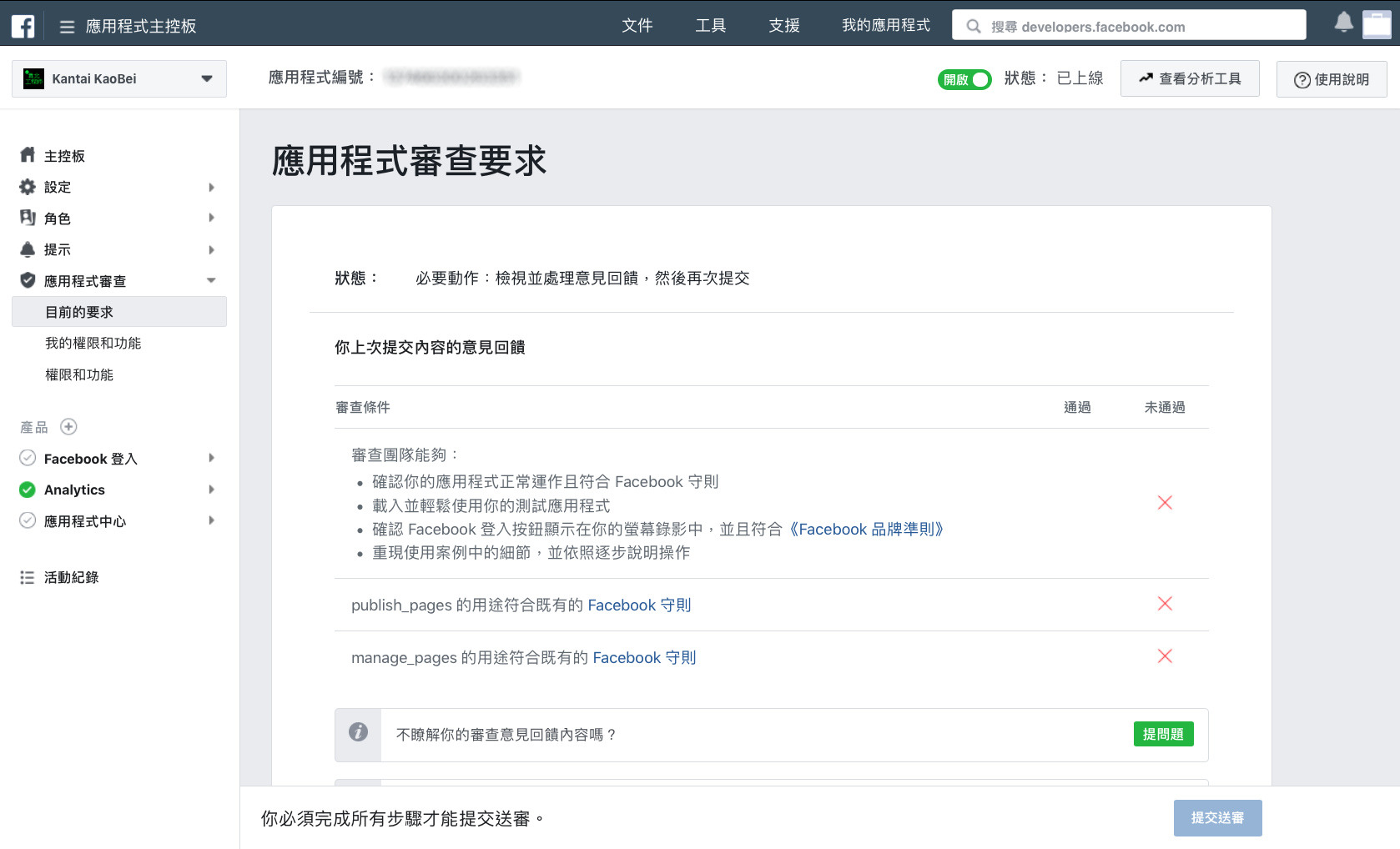This screenshot has width=1400, height=849.
Task: Click the 活動紀錄 list icon
Action: pos(28,577)
